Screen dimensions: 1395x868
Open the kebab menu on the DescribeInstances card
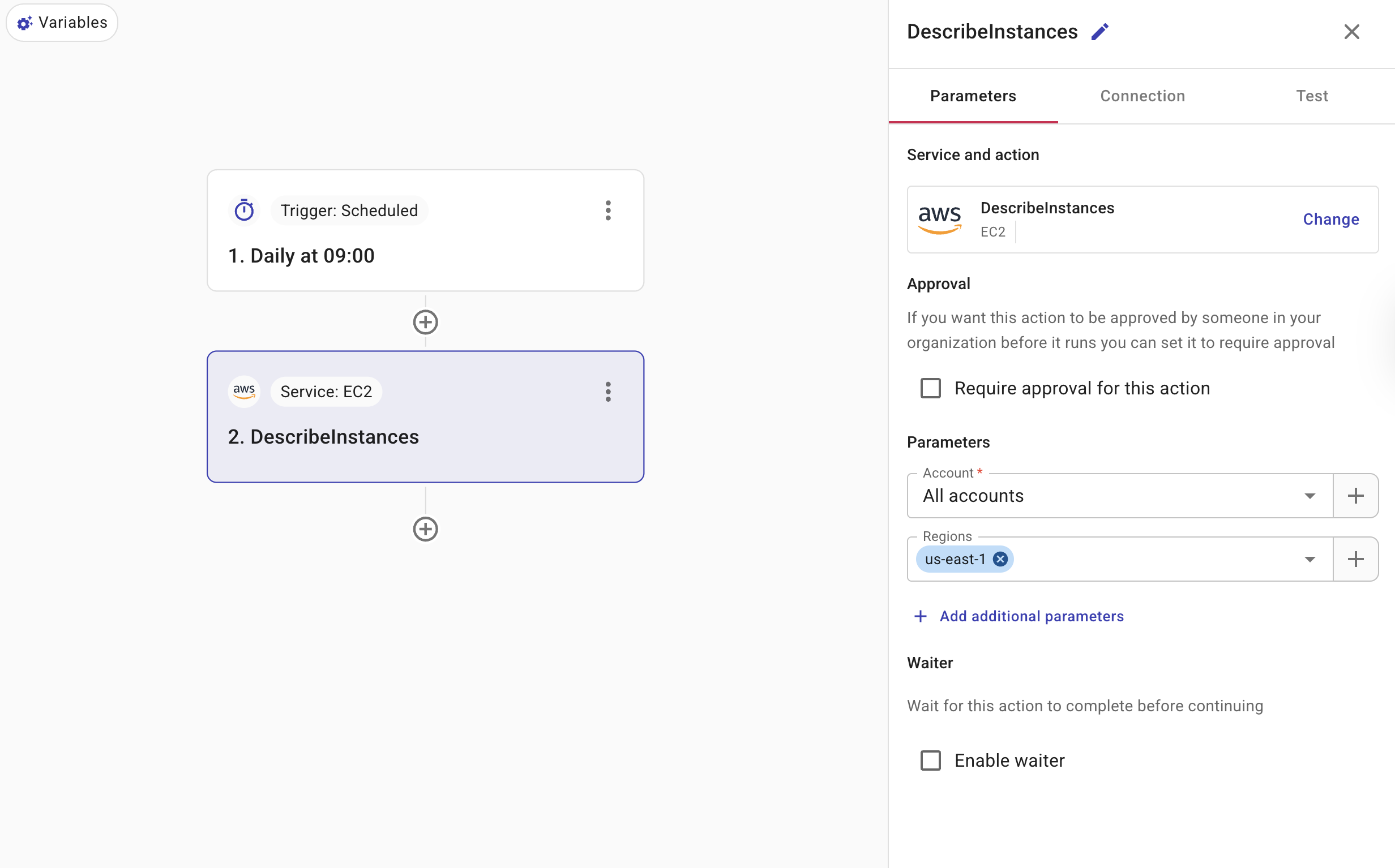pyautogui.click(x=607, y=392)
